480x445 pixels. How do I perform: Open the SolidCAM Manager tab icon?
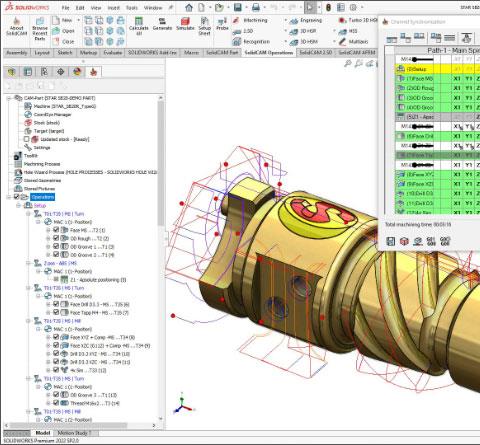click(93, 72)
